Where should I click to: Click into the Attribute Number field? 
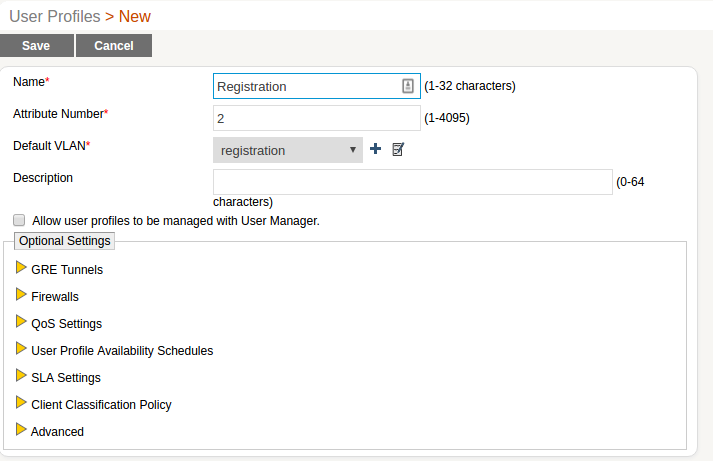tap(316, 118)
